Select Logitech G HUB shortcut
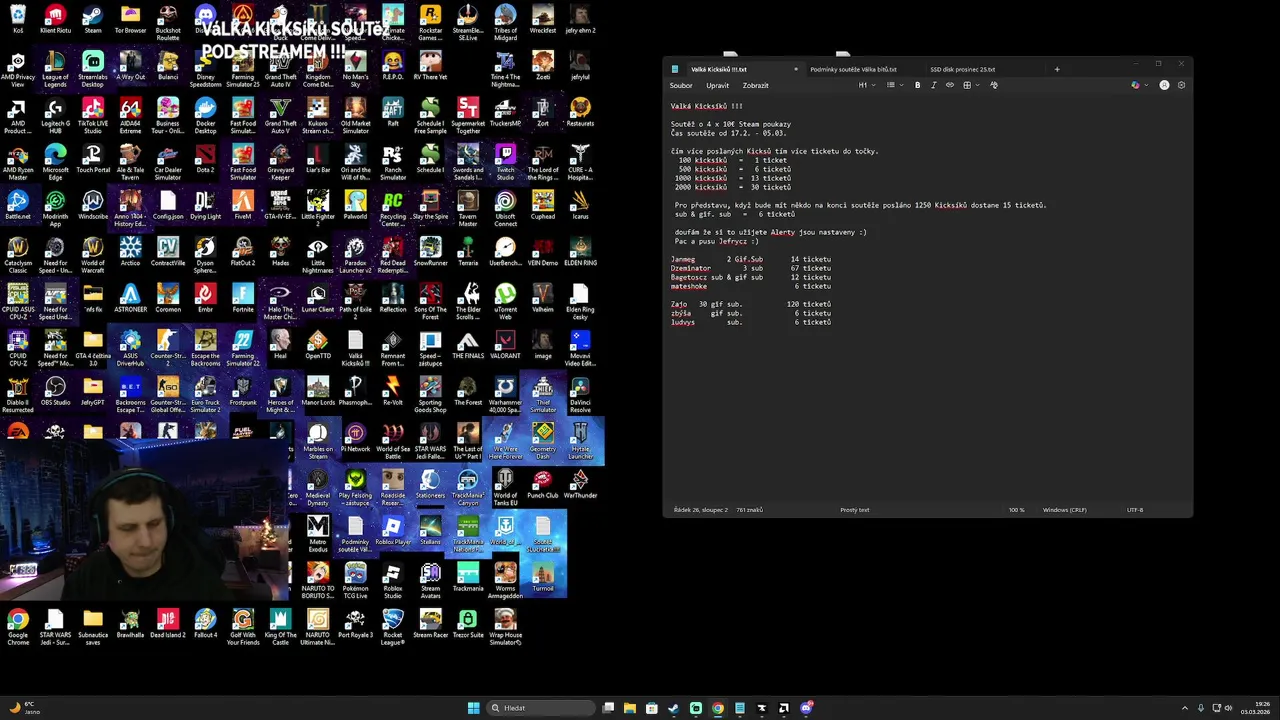1280x720 pixels. 55,115
